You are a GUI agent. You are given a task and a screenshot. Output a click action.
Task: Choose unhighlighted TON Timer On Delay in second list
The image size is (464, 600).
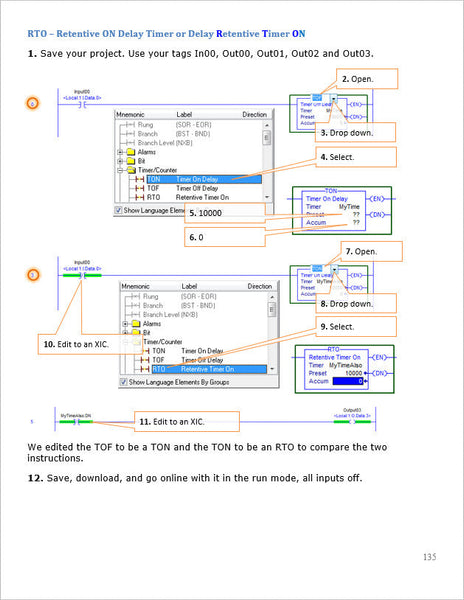pyautogui.click(x=187, y=351)
